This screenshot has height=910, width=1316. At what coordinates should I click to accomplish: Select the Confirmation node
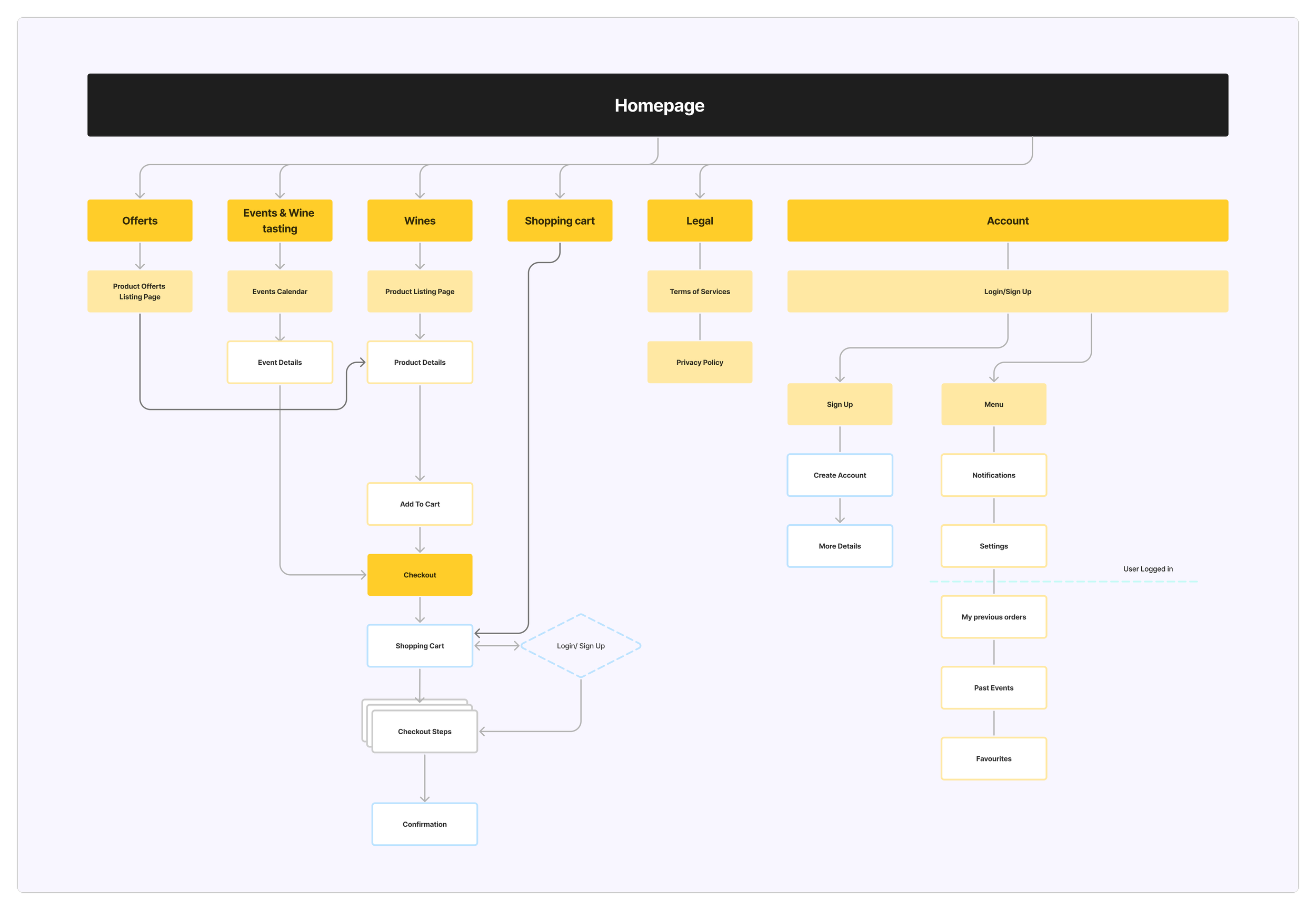click(424, 824)
